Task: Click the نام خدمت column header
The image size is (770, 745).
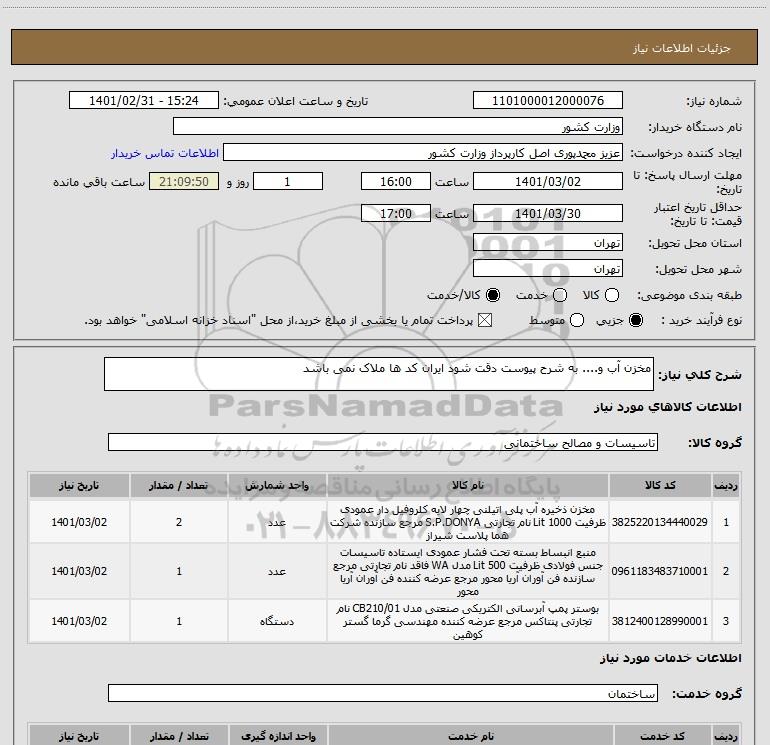Action: point(470,736)
